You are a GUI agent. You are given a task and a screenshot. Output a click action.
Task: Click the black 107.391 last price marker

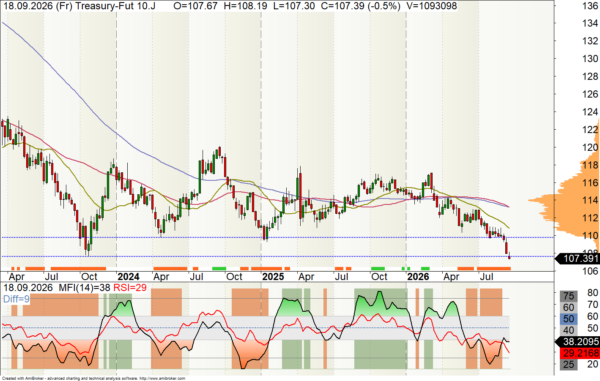(577, 259)
